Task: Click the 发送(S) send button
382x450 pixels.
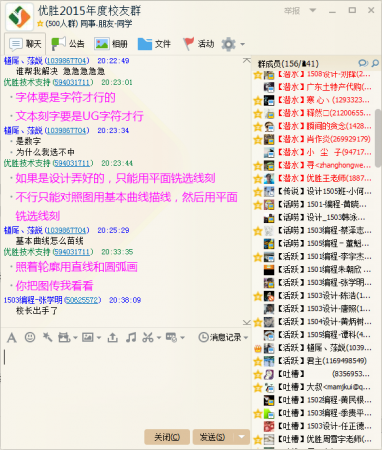Action: (x=212, y=437)
